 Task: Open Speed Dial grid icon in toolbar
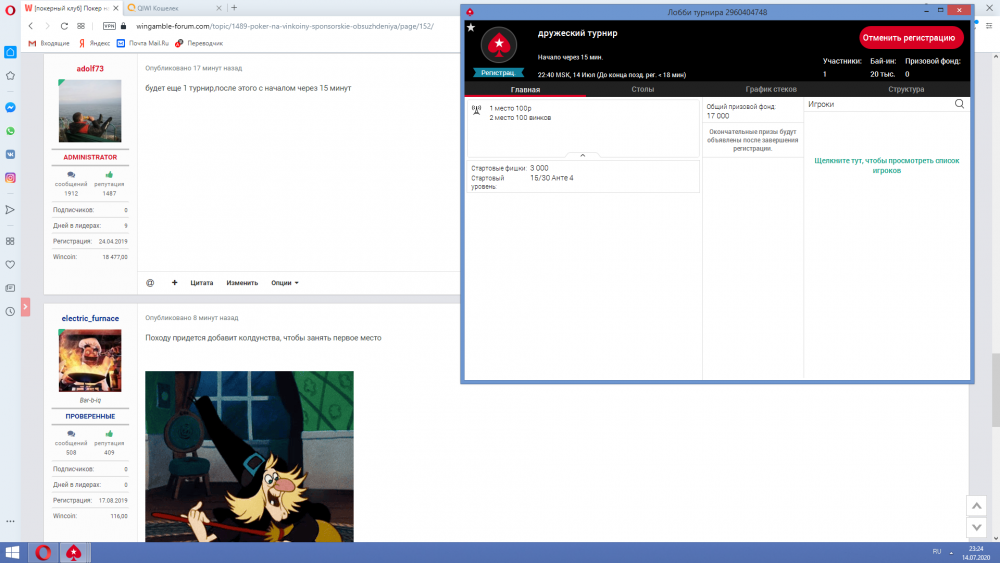pos(81,26)
